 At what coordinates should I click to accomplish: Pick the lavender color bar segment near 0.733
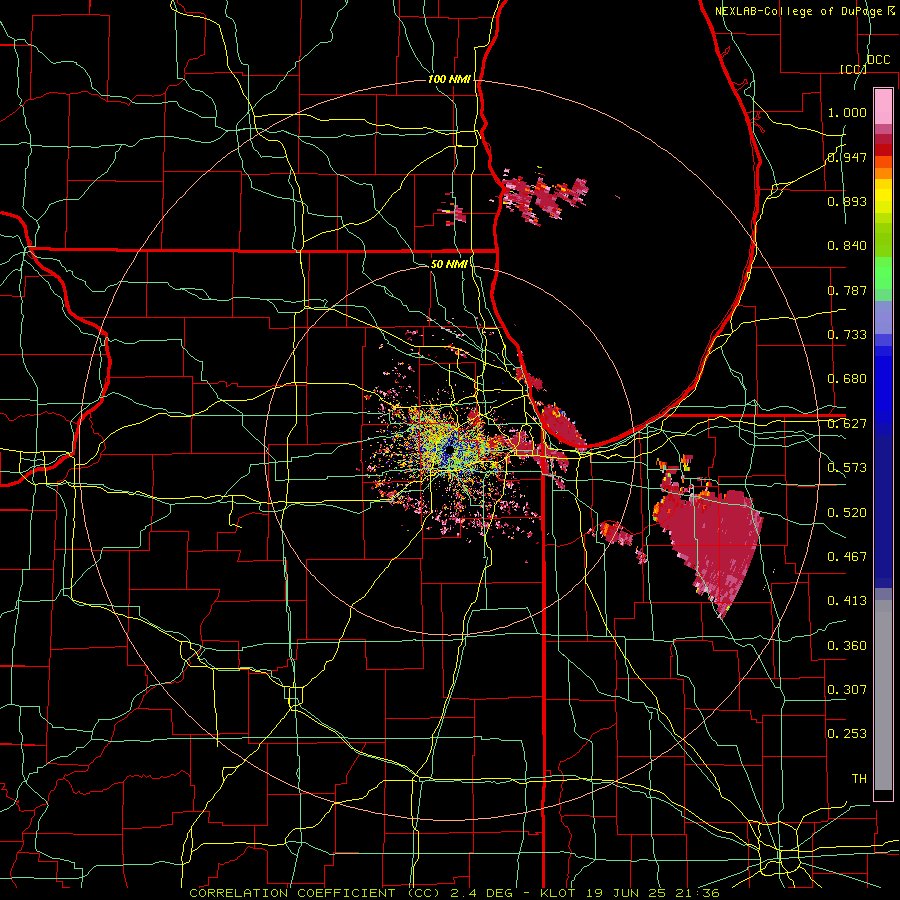pos(883,319)
